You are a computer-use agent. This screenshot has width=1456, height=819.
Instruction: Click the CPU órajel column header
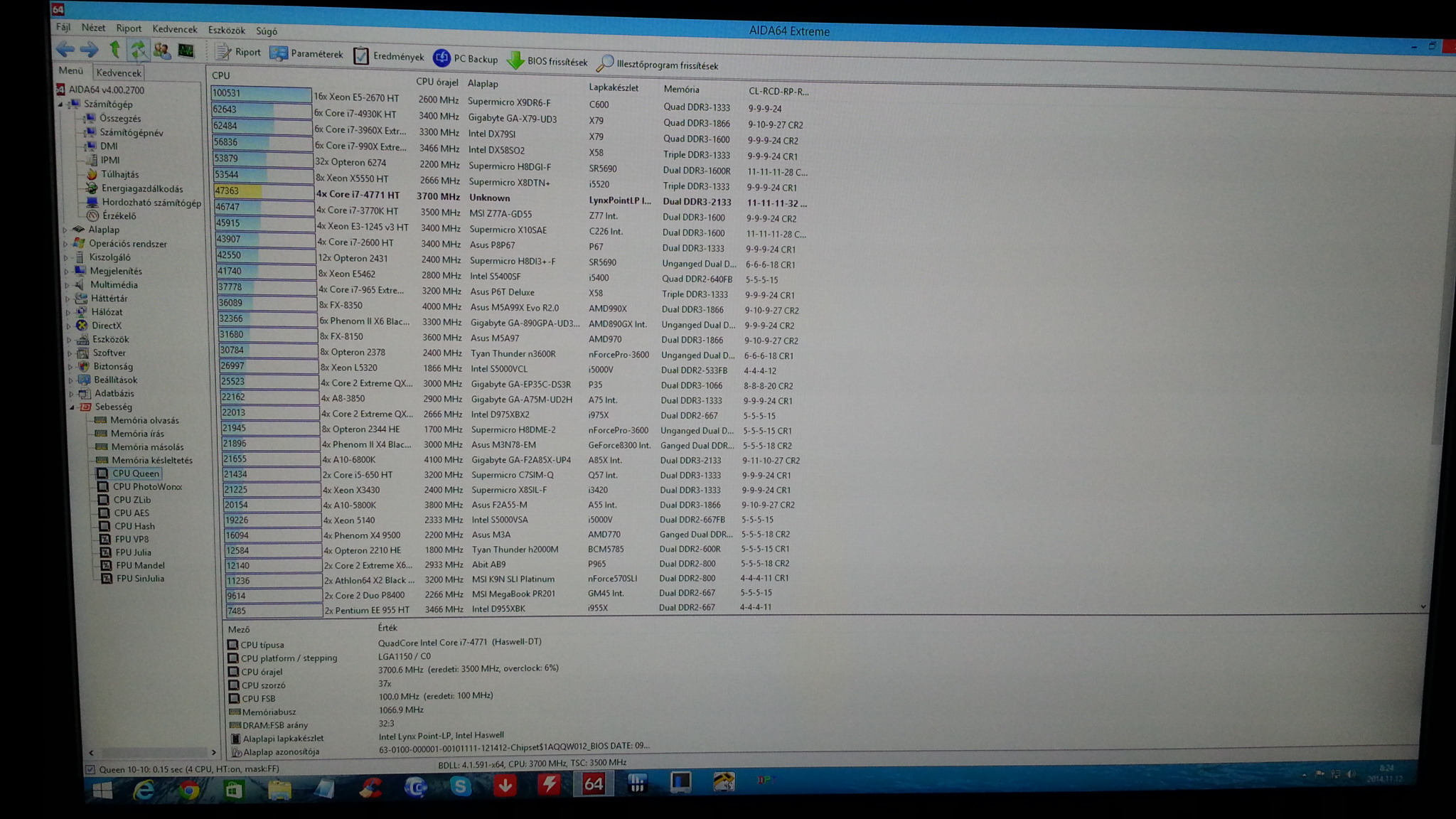tap(437, 82)
